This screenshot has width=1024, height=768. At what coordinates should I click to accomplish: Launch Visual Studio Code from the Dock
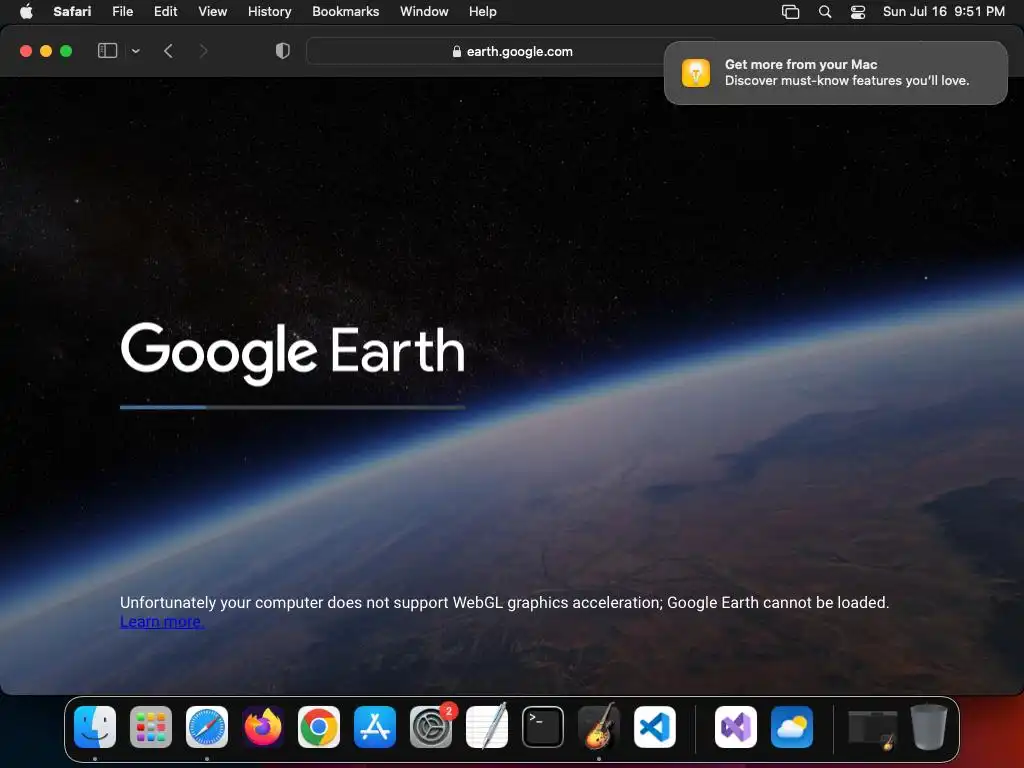click(x=654, y=727)
